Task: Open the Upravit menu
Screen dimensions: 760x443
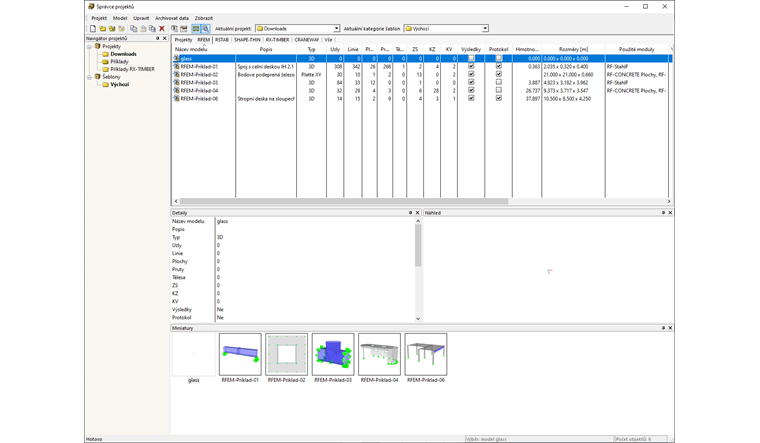Action: tap(141, 18)
